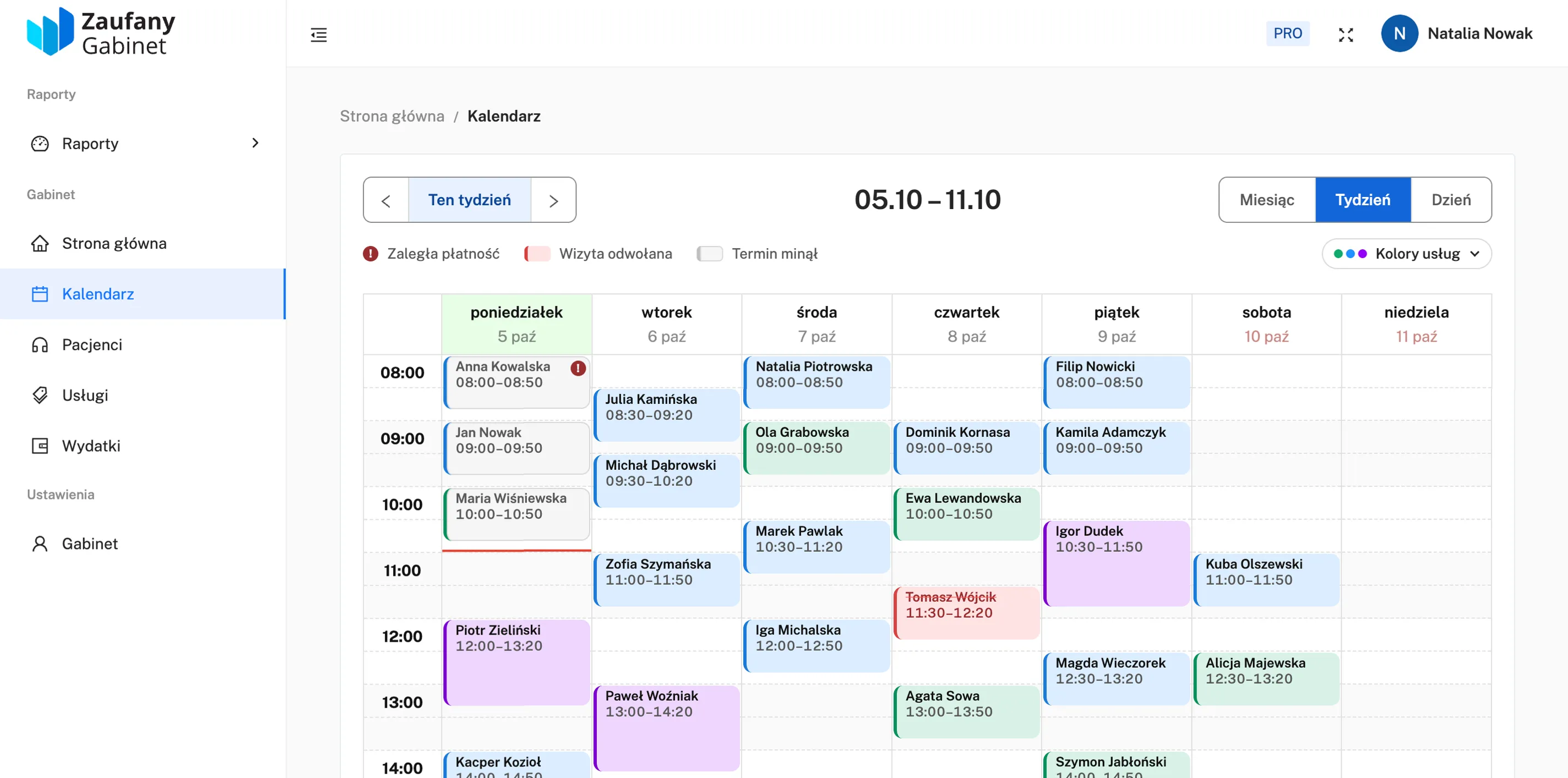Click the Raporty gauge icon

[40, 144]
